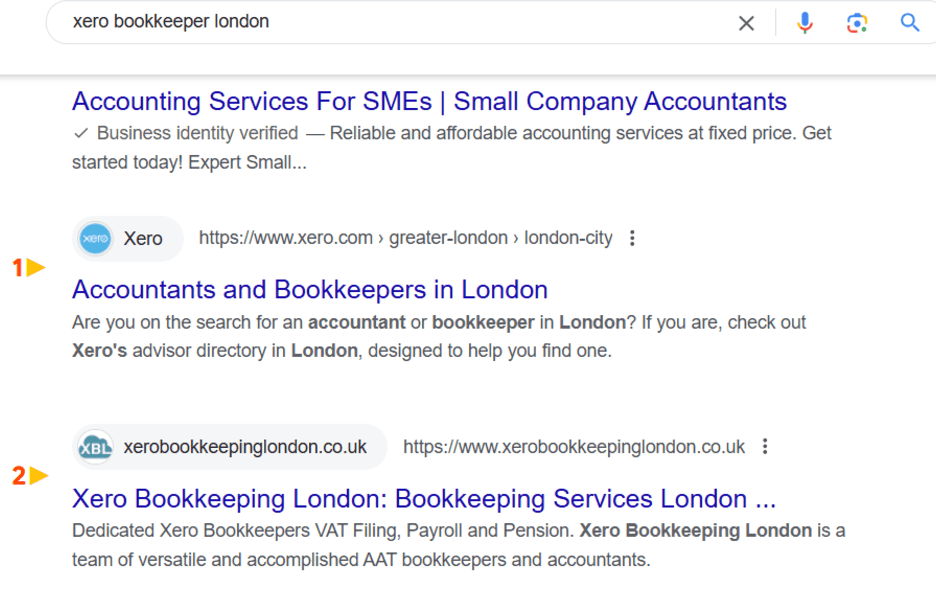
Task: Click the voice search microphone icon
Action: [x=805, y=22]
